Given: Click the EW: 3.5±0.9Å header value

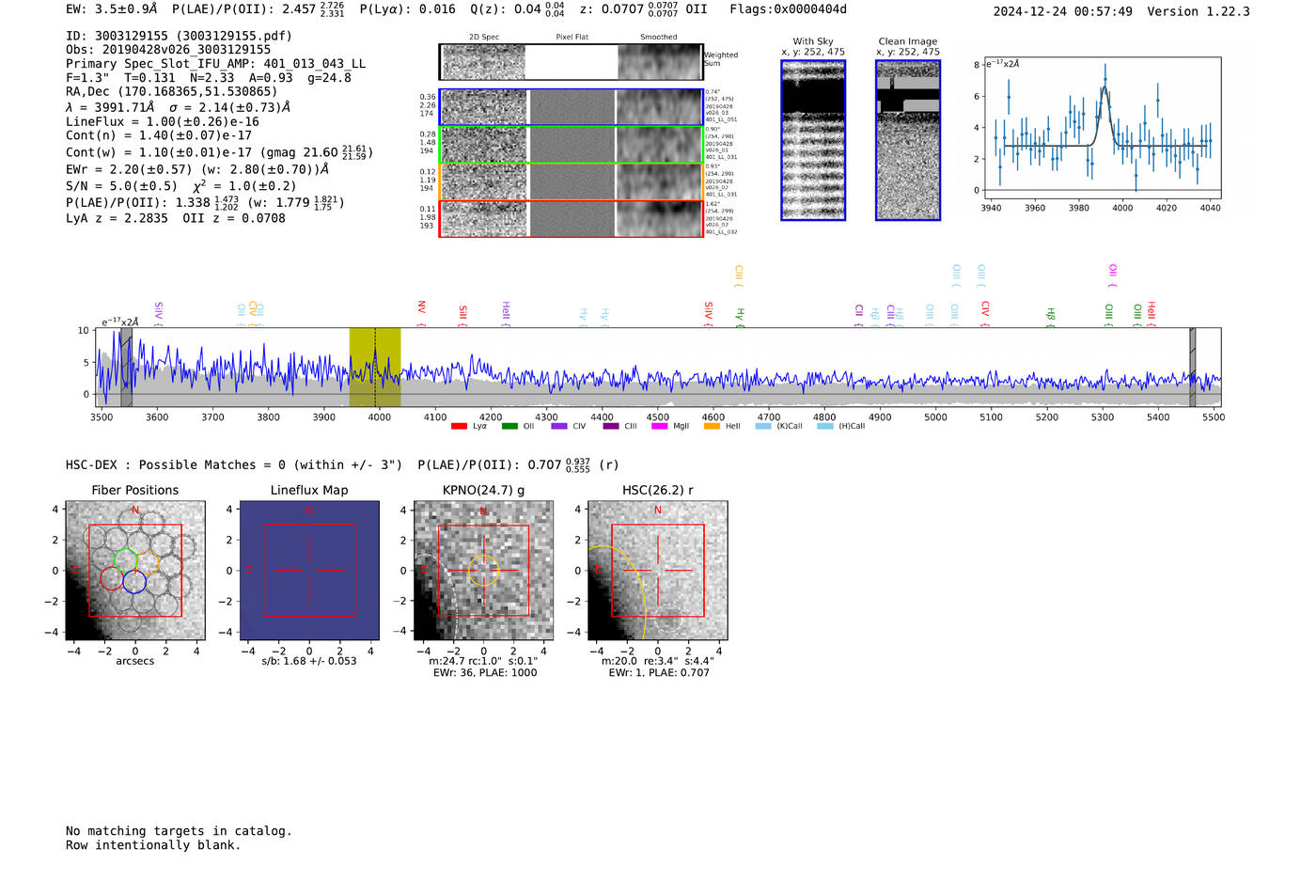Looking at the screenshot, I should (112, 9).
